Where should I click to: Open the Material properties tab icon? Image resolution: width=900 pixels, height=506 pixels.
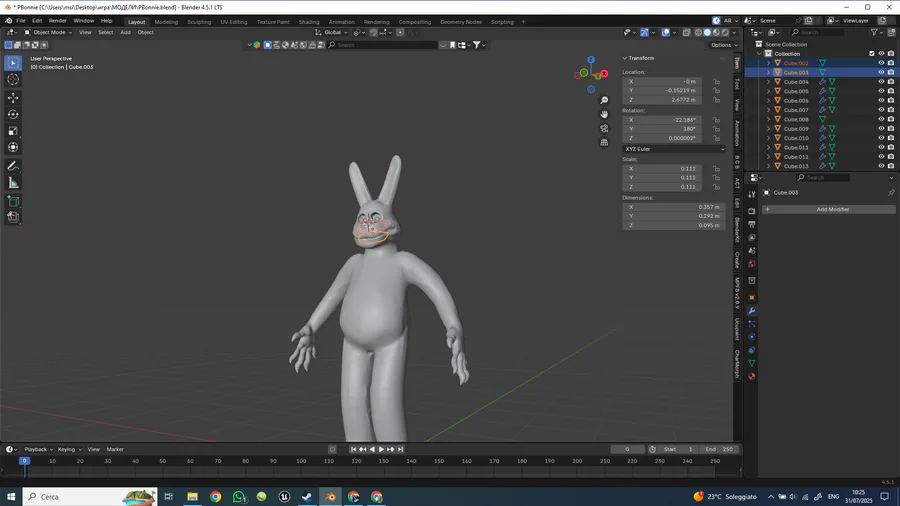click(752, 376)
